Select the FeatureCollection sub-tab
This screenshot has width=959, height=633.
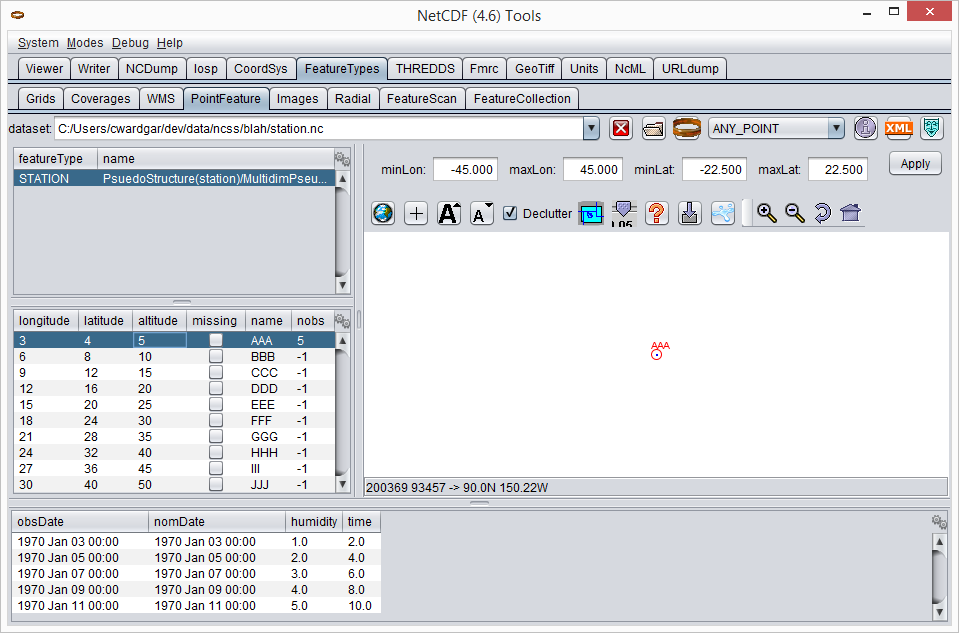(522, 99)
